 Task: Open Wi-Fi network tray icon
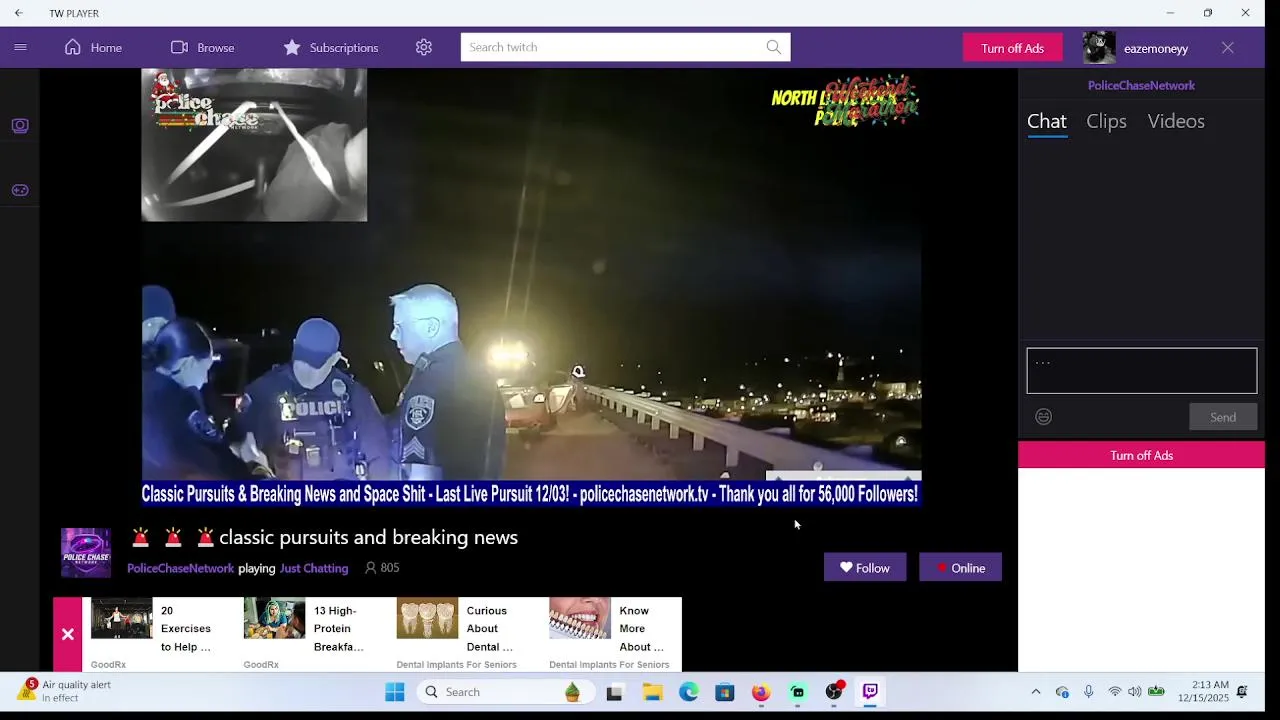[x=1114, y=692]
